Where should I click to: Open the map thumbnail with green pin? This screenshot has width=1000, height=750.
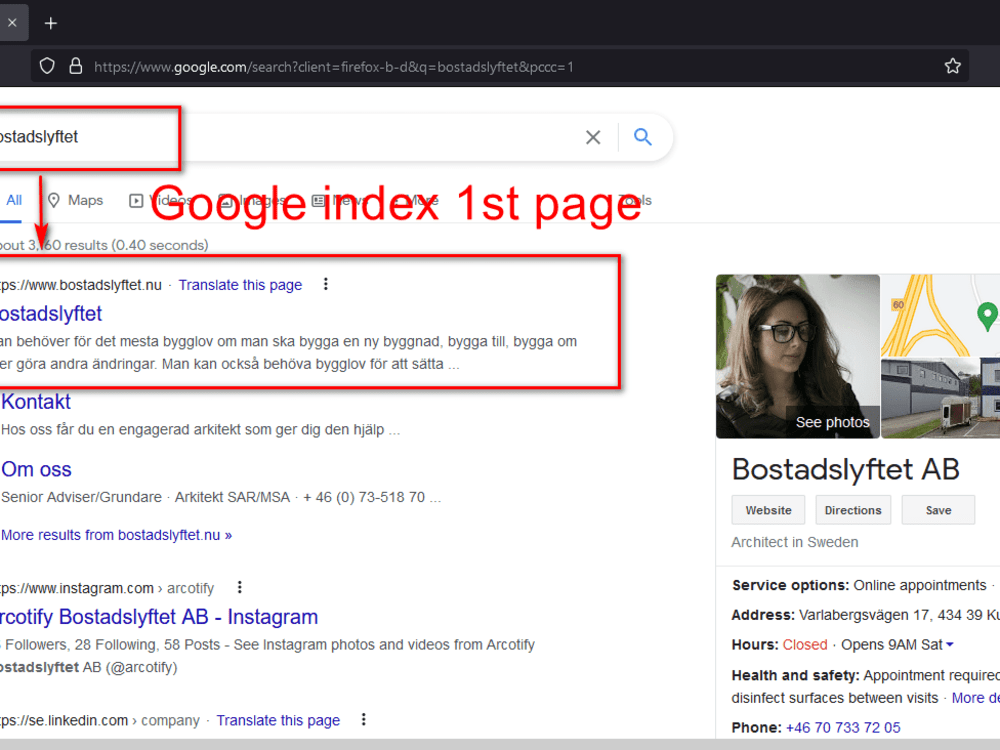coord(940,316)
